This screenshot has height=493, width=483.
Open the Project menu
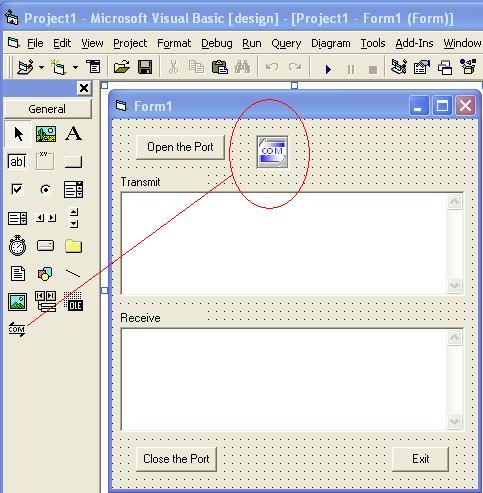coord(130,43)
